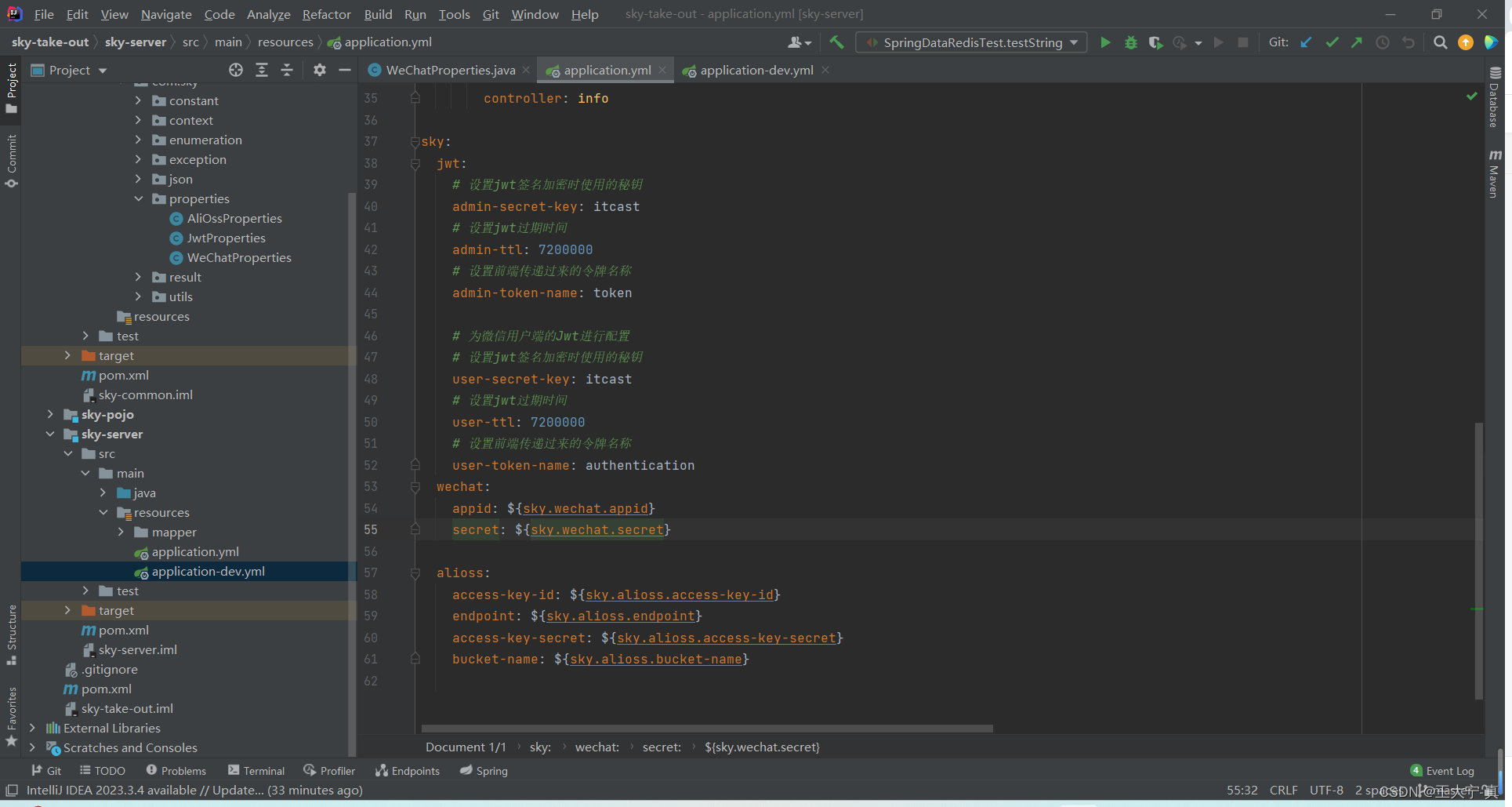This screenshot has width=1512, height=807.
Task: Start debugging with the Debug bug icon
Action: (1130, 42)
